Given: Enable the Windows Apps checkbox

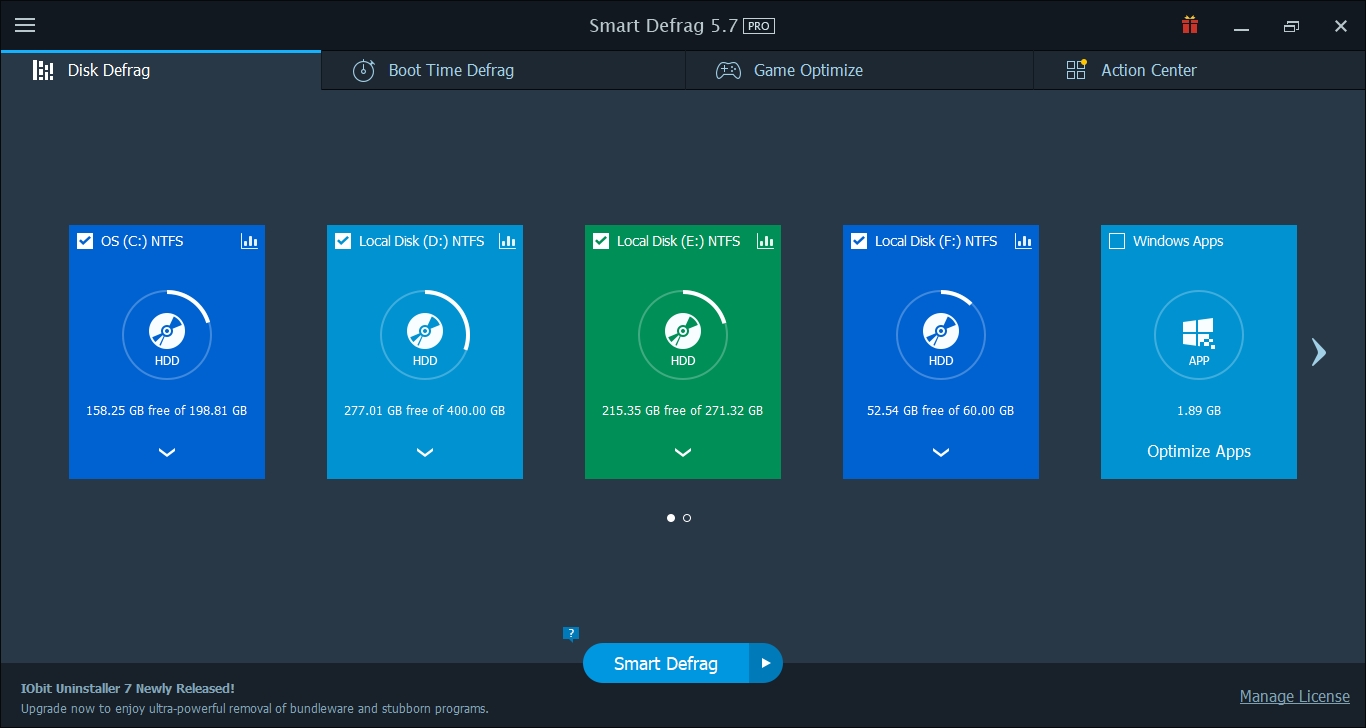Looking at the screenshot, I should click(x=1116, y=240).
